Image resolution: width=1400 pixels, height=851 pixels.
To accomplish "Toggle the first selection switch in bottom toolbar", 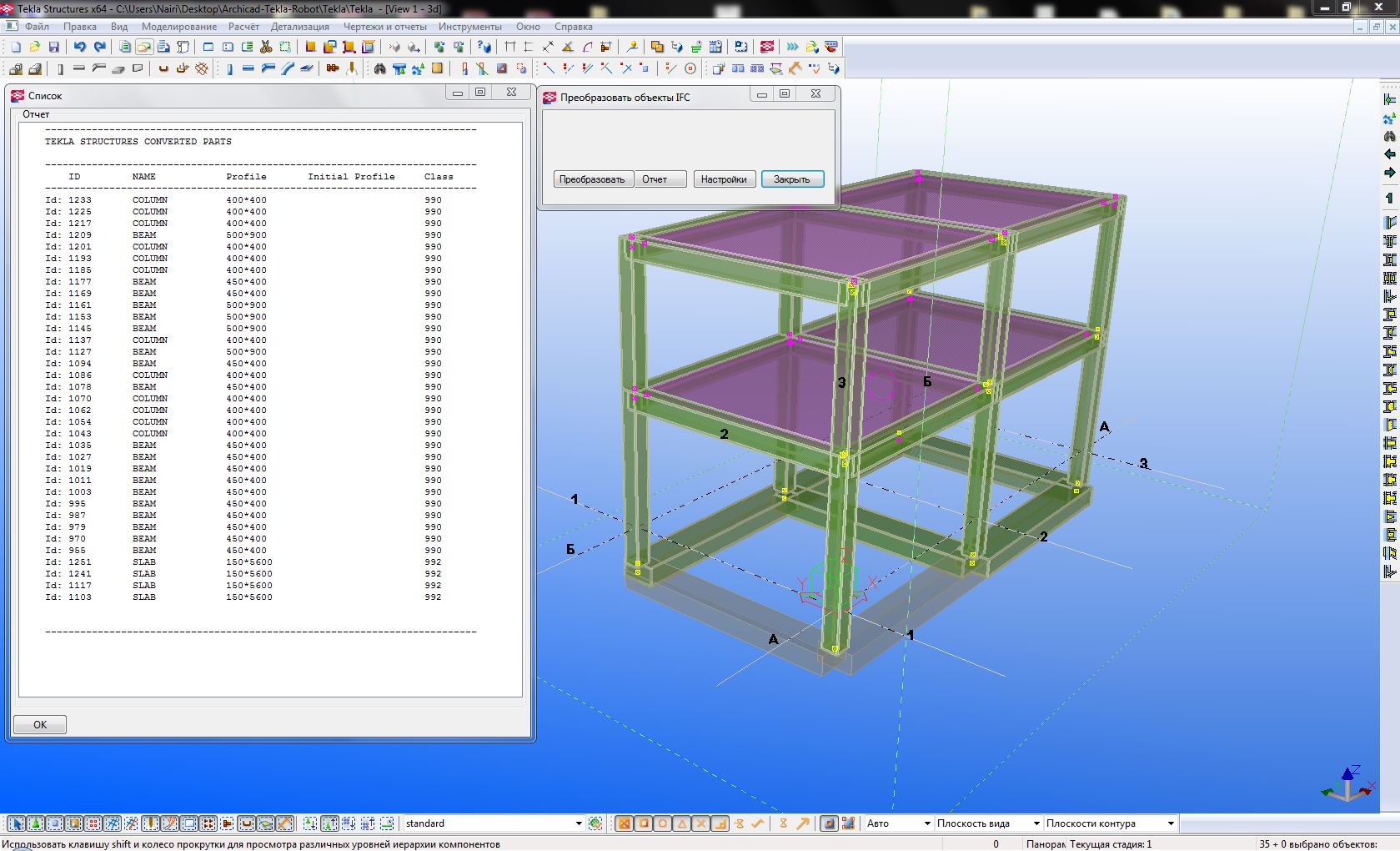I will click(x=16, y=824).
